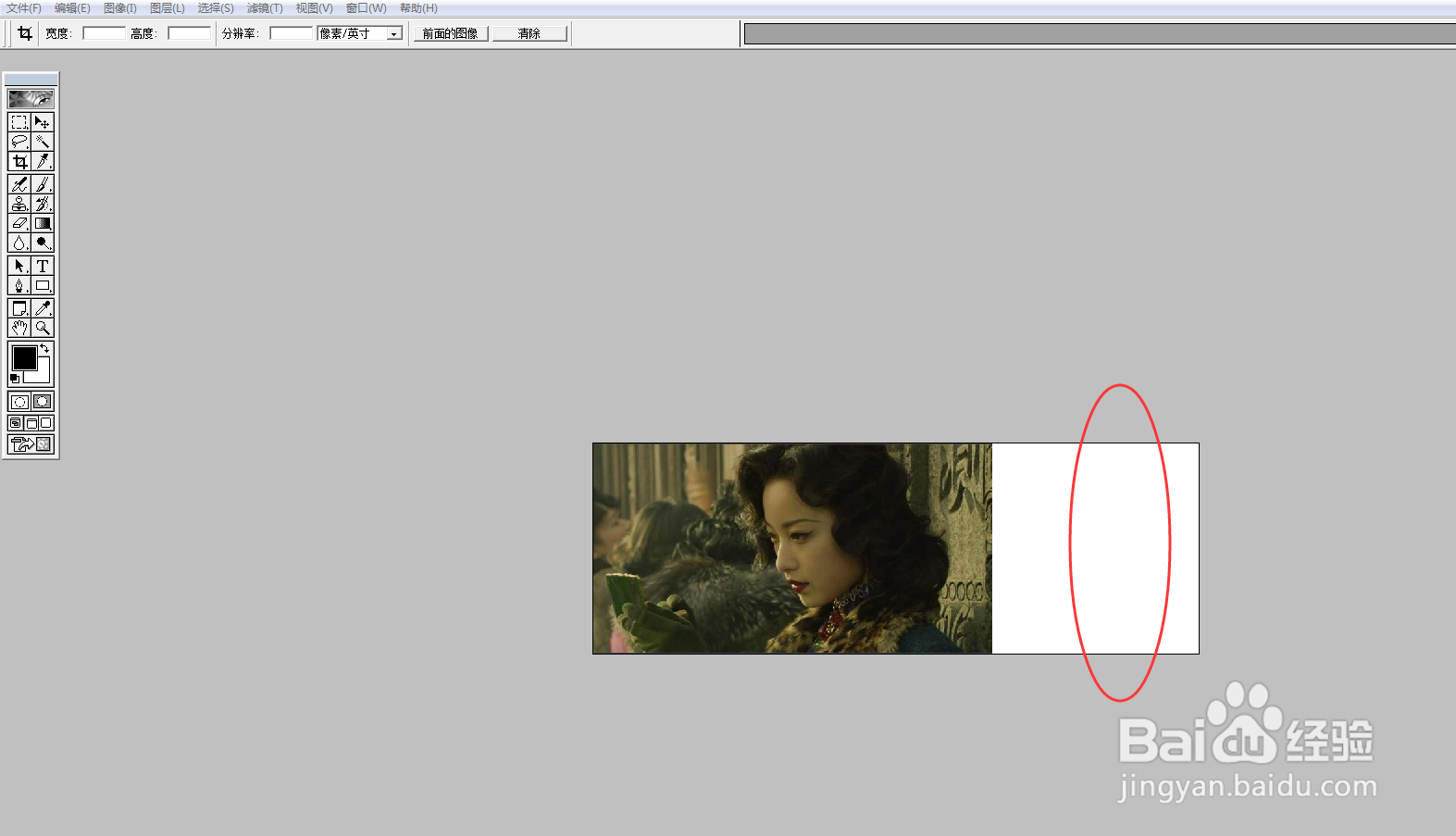Open 文件(F) menu
The width and height of the screenshot is (1456, 836).
(24, 8)
